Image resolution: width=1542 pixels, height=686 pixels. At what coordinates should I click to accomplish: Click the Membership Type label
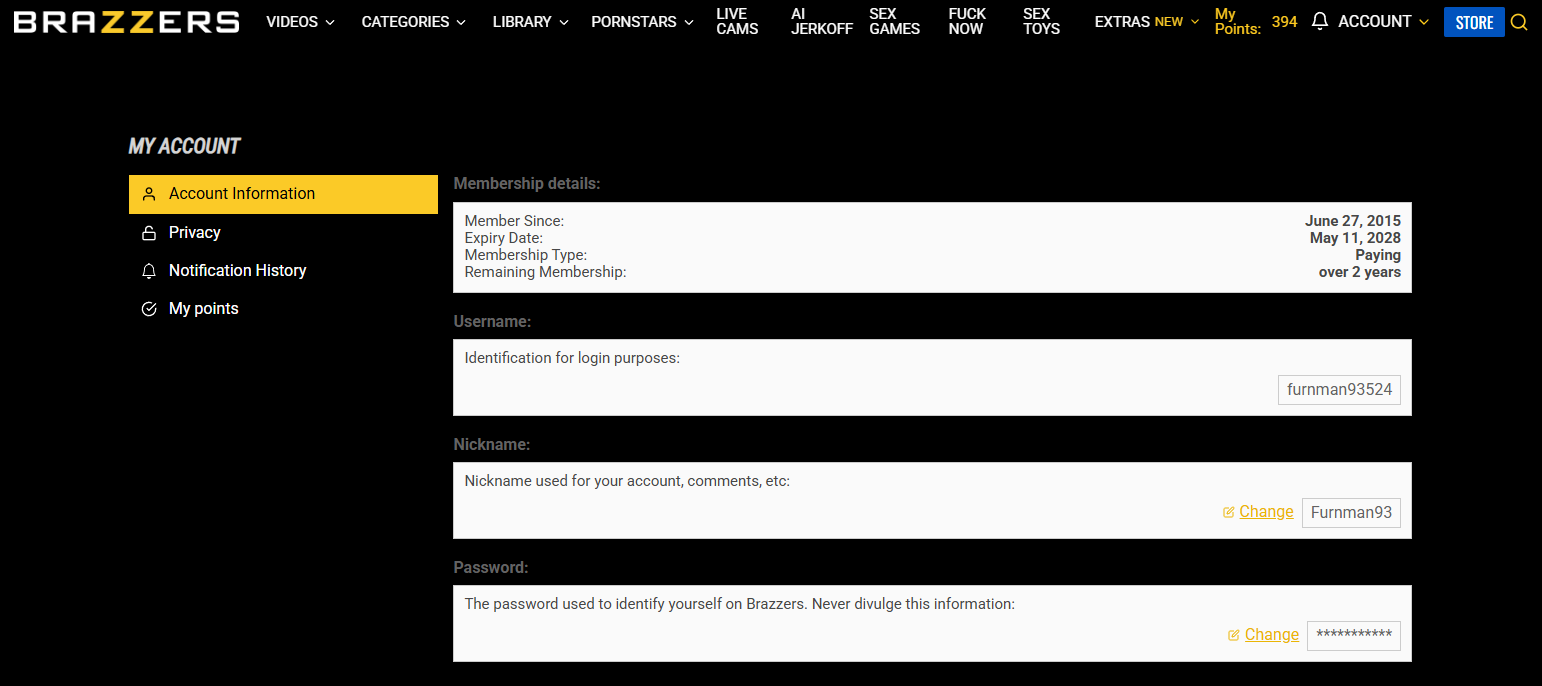click(x=526, y=255)
